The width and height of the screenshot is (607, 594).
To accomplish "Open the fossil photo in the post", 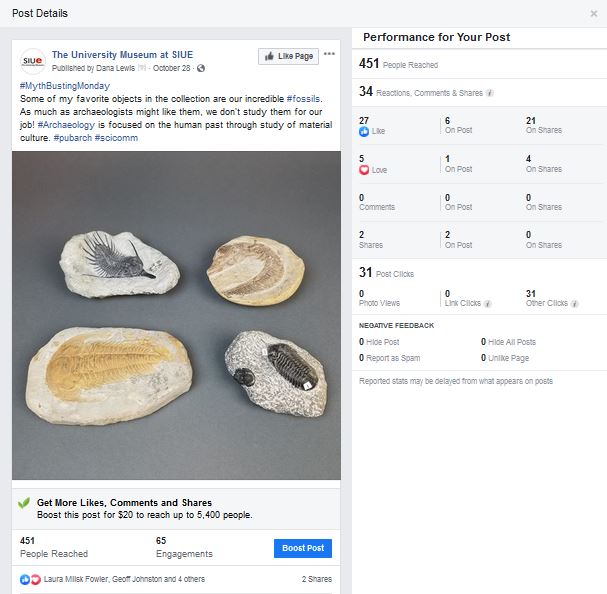I will (x=176, y=315).
